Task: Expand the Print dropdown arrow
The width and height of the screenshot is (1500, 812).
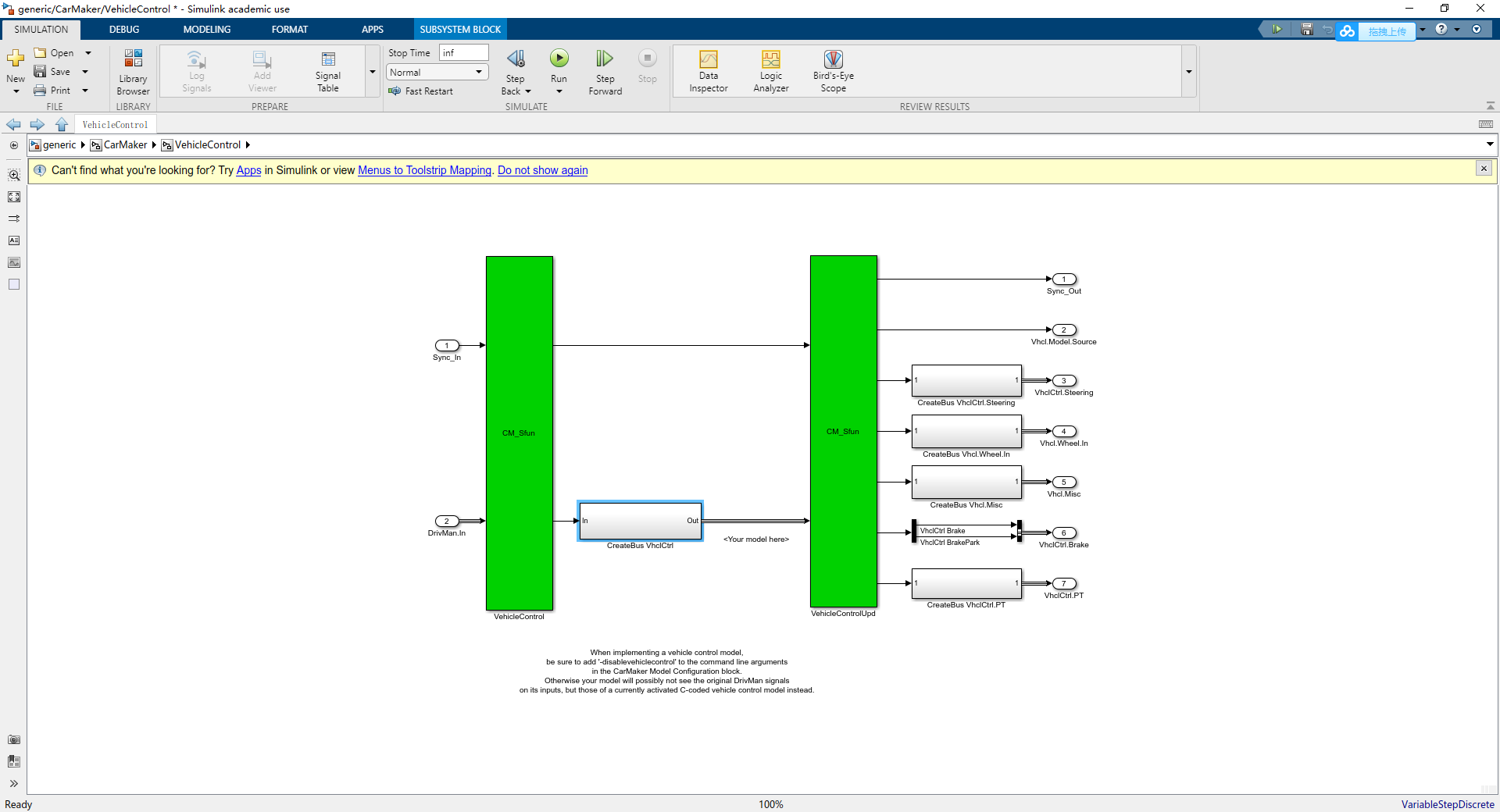Action: pos(85,91)
